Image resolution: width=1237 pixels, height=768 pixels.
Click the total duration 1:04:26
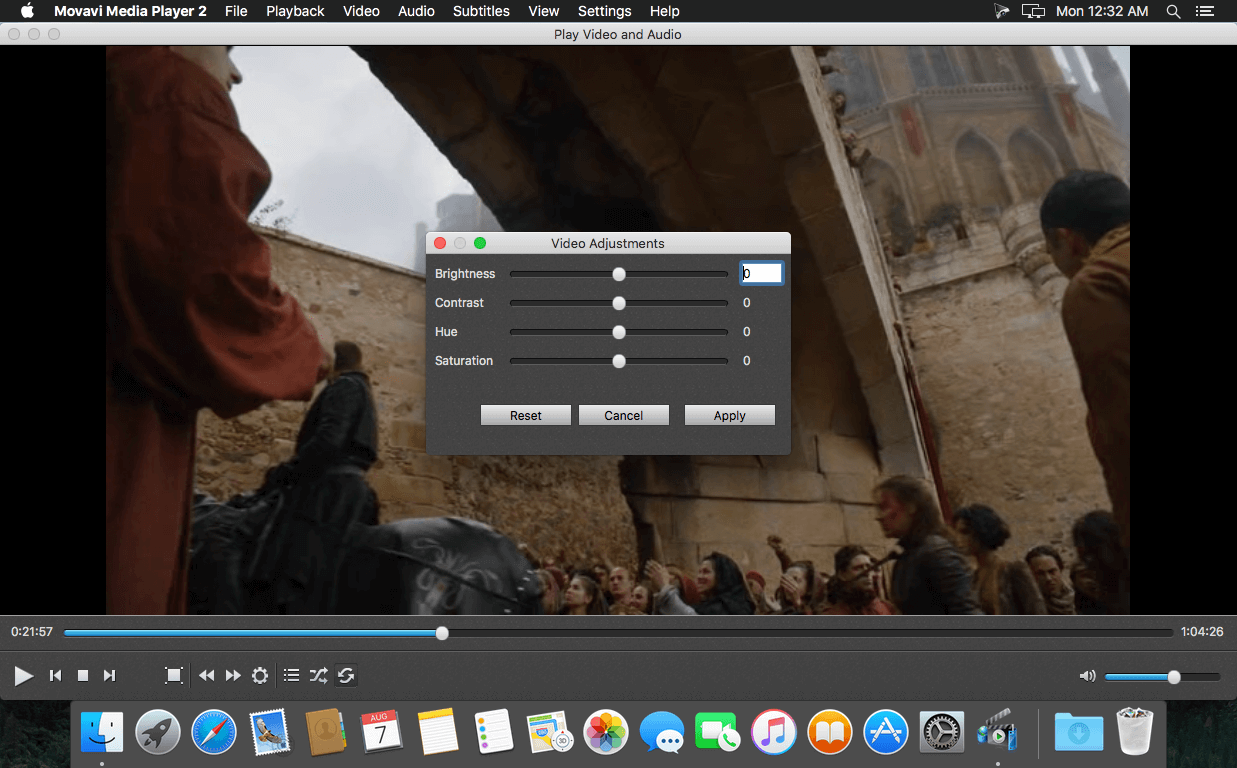point(1202,632)
